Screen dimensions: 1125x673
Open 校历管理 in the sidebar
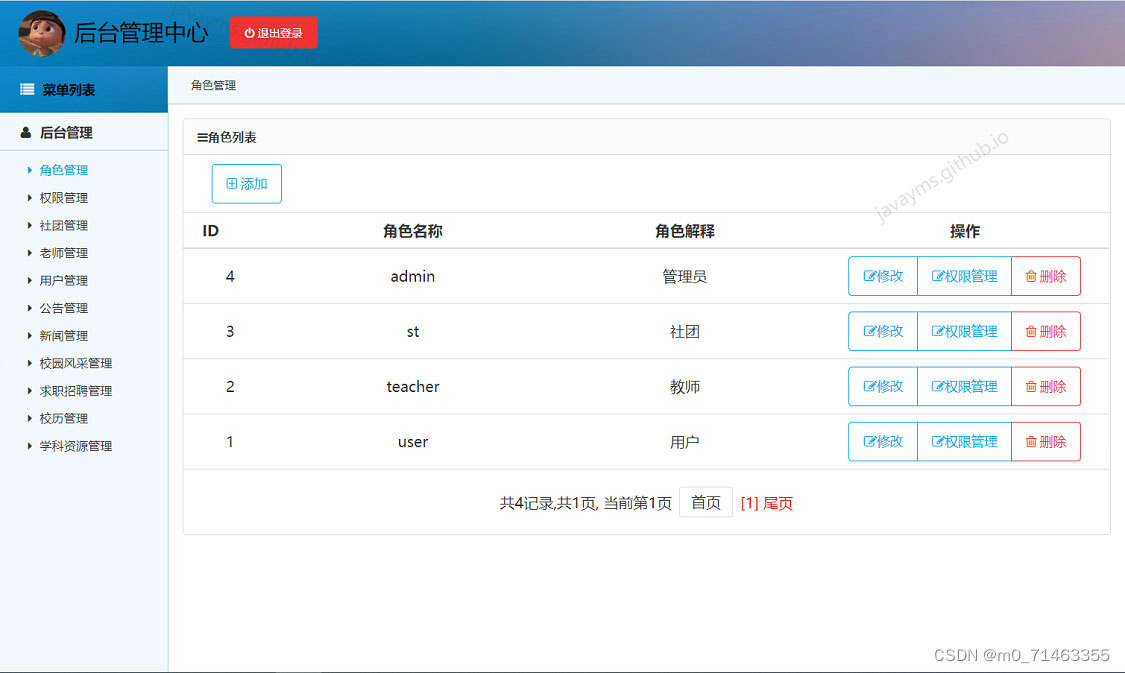pyautogui.click(x=64, y=418)
